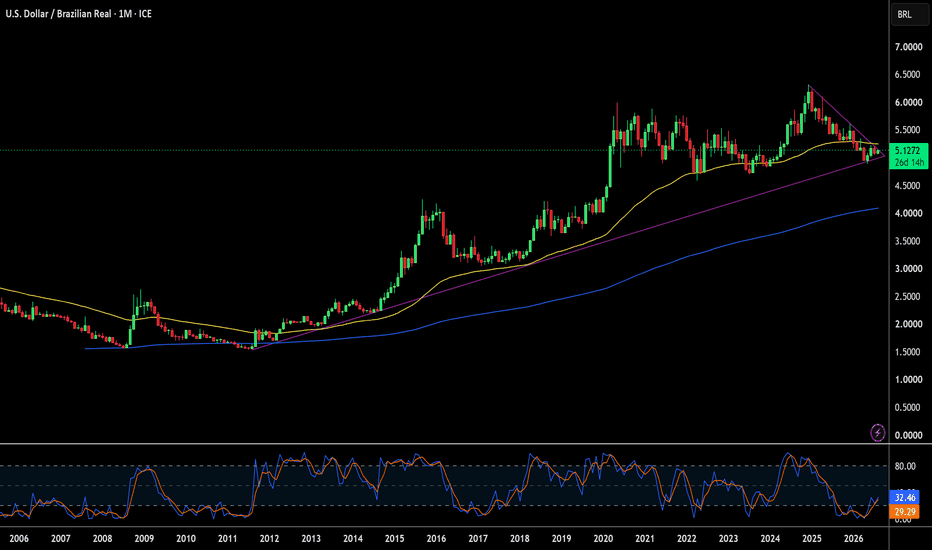Click the blue 32.46 indicator value label
The image size is (932, 550).
pyautogui.click(x=904, y=498)
